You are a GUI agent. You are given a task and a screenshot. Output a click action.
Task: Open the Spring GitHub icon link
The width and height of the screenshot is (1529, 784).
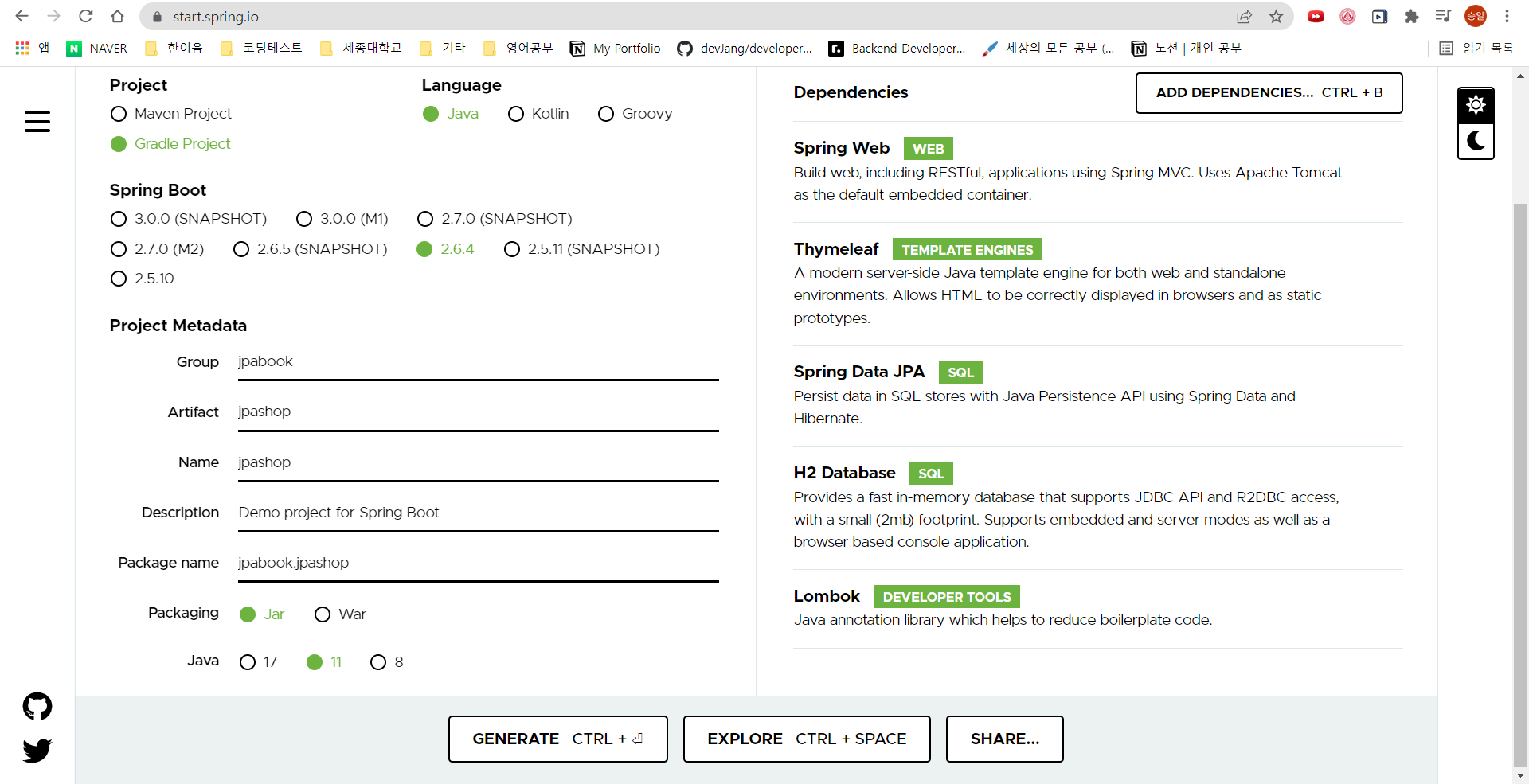click(37, 706)
